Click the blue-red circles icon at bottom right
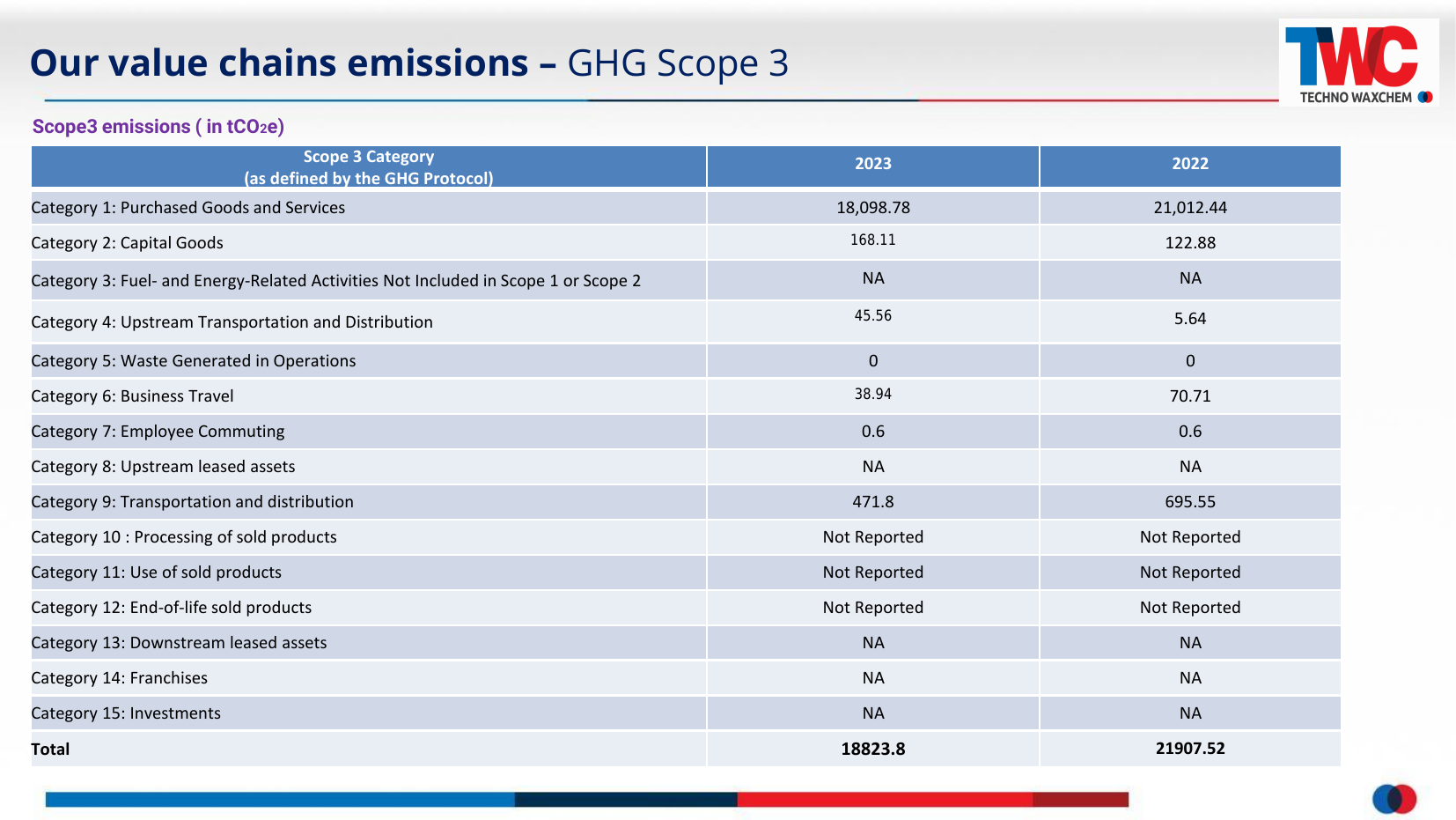Screen dimensions: 1456x820 pyautogui.click(x=1394, y=799)
